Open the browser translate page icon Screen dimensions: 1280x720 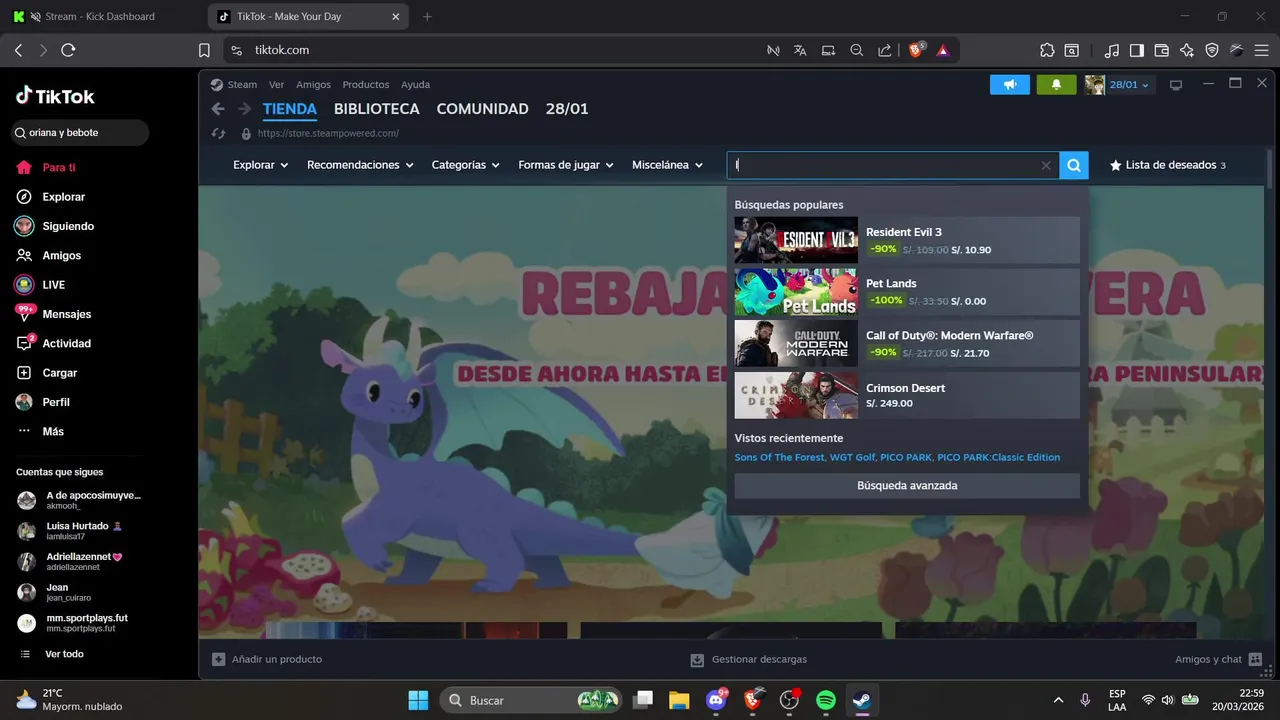[x=800, y=50]
